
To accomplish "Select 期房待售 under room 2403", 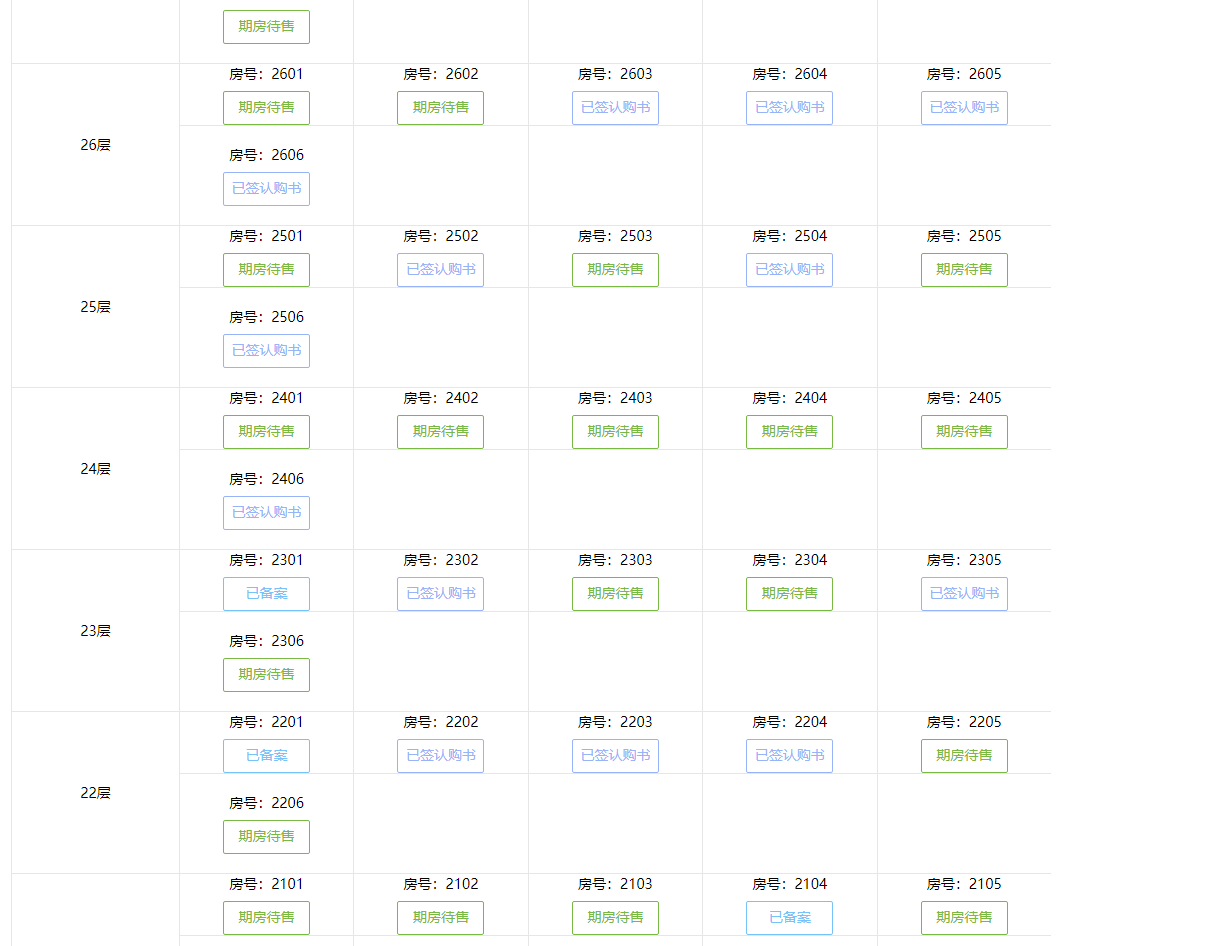I will click(x=615, y=432).
